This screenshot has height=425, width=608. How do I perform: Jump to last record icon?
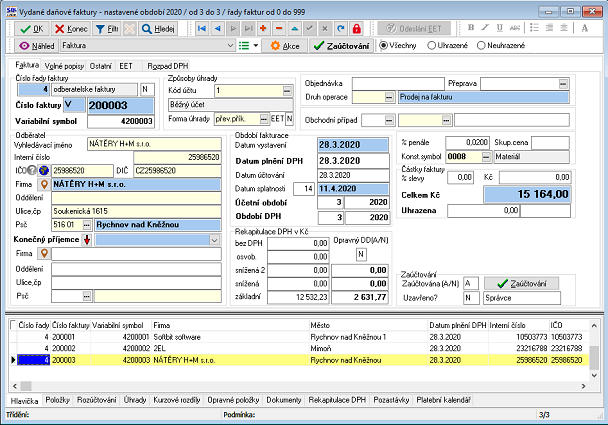248,28
